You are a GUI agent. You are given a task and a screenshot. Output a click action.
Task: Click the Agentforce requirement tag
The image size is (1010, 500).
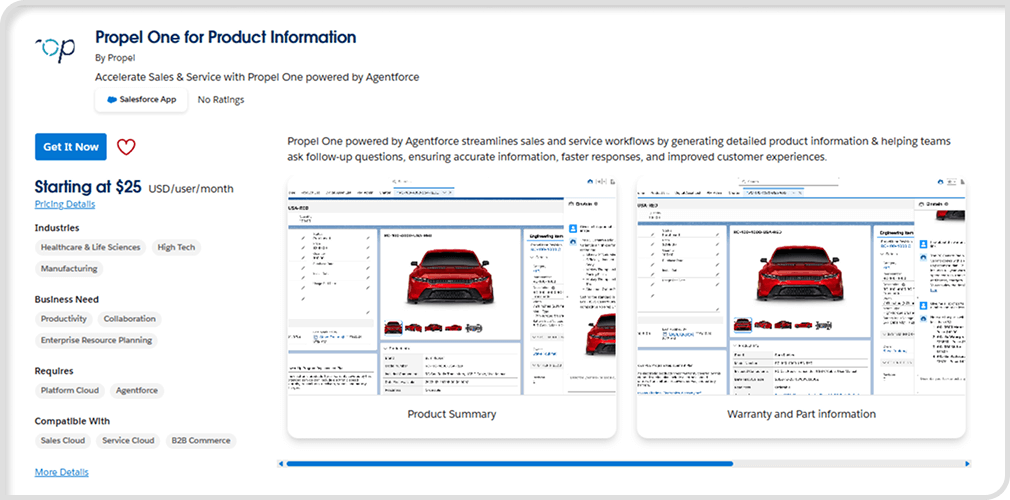pyautogui.click(x=136, y=391)
